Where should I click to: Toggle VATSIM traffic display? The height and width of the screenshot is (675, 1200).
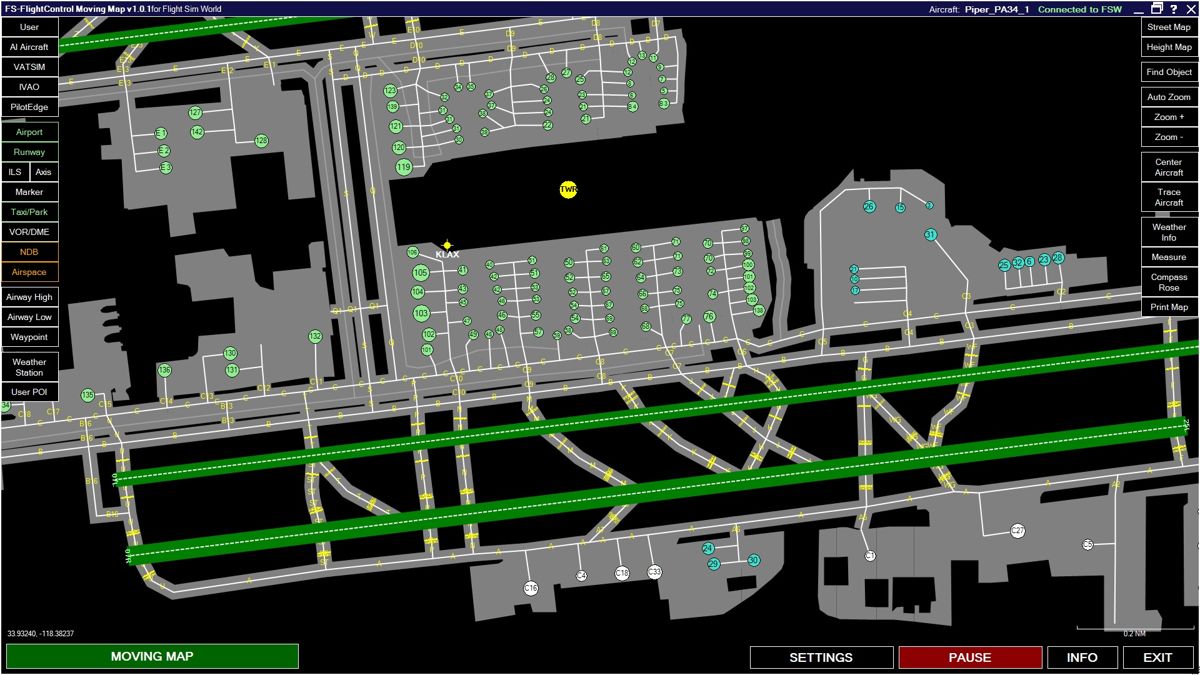click(29, 67)
